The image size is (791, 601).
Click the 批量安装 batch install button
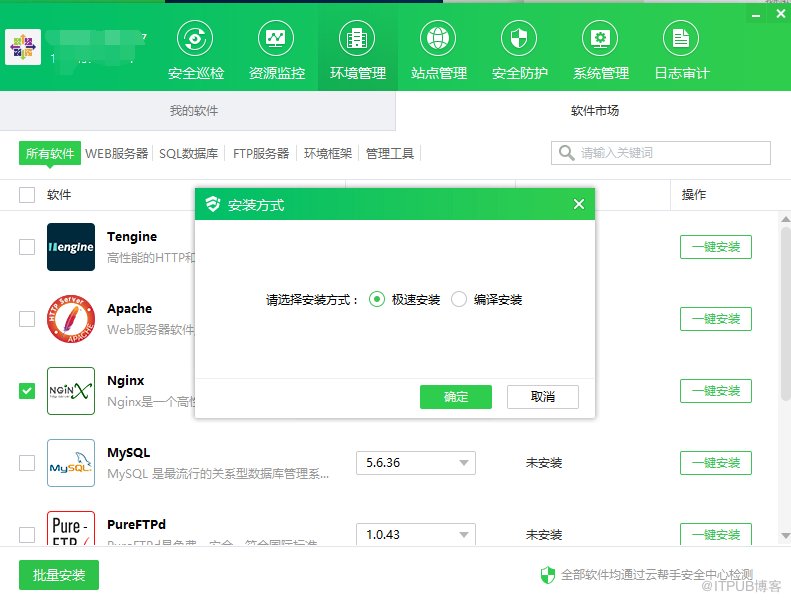click(x=59, y=575)
